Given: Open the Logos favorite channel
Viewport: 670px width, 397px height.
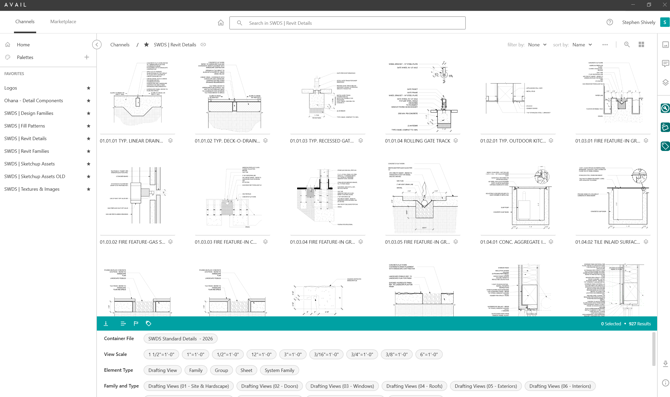Looking at the screenshot, I should (11, 88).
